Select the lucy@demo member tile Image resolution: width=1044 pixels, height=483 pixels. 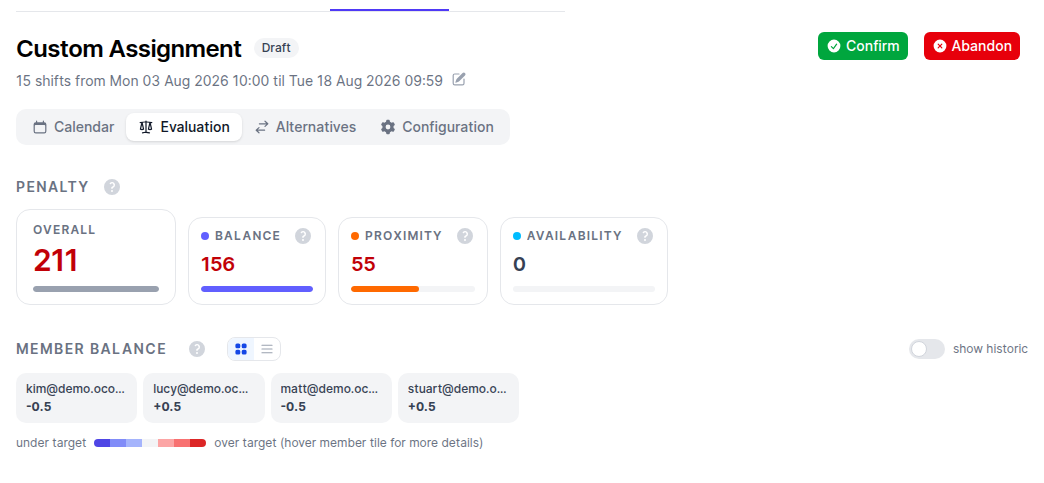click(x=204, y=398)
